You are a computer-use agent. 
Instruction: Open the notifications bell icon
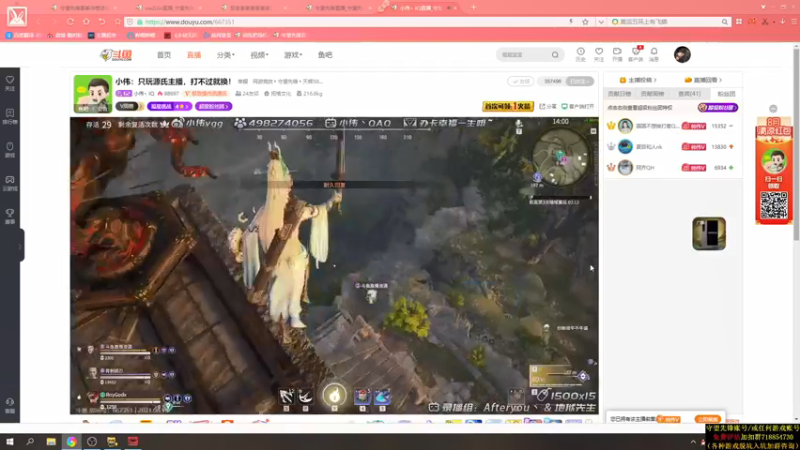coord(654,54)
